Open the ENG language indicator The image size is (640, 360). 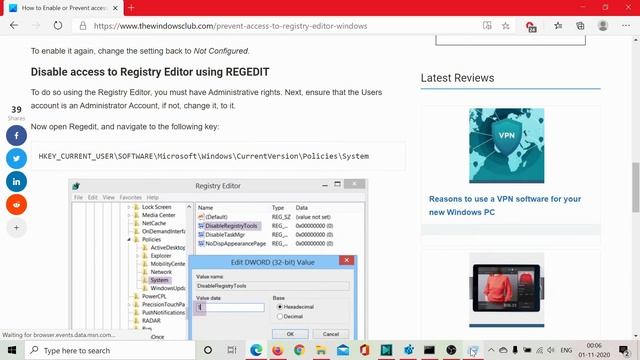566,350
